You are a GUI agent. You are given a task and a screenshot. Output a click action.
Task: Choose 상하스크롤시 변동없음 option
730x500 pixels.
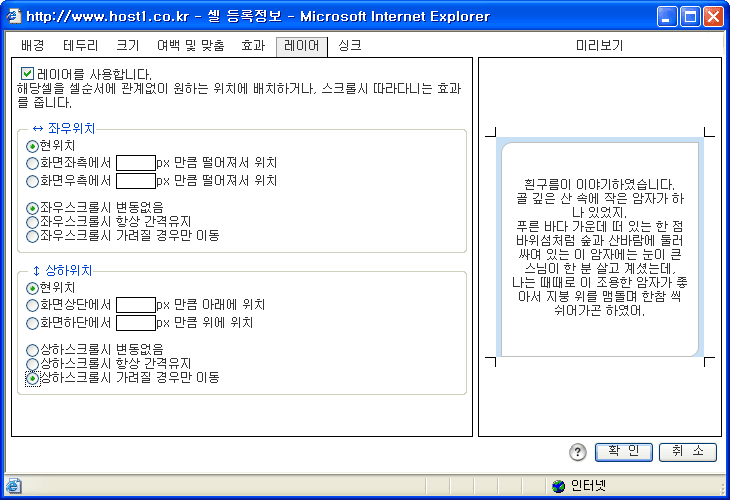(33, 350)
